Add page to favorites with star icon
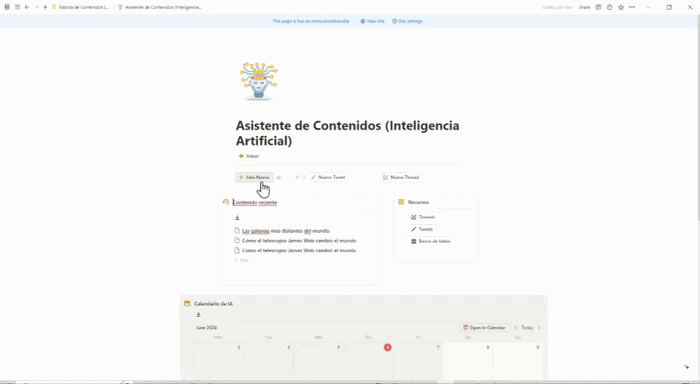 [621, 7]
